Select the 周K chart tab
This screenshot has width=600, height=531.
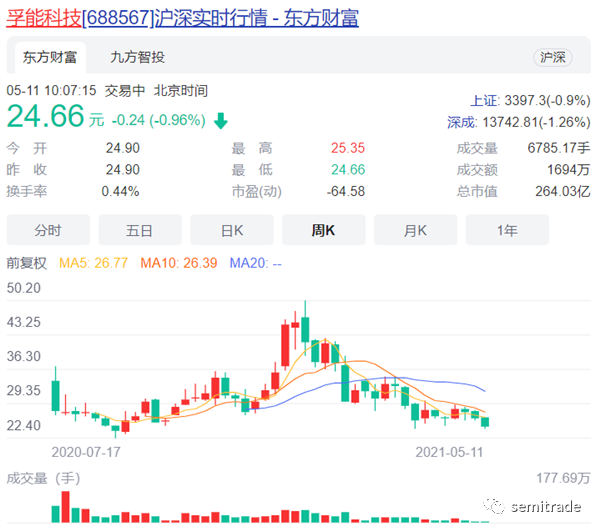324,230
